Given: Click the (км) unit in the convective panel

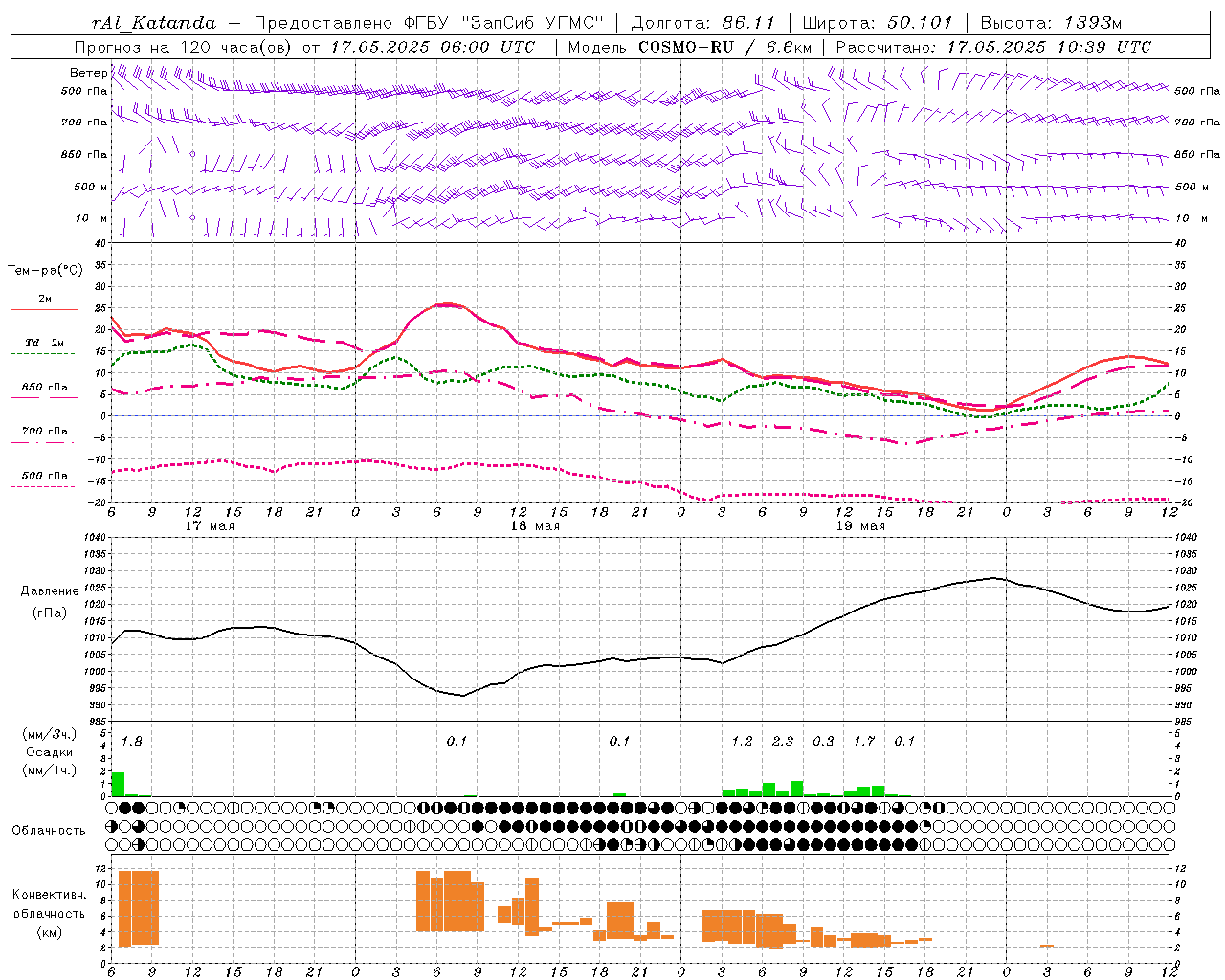Looking at the screenshot, I should tap(50, 932).
